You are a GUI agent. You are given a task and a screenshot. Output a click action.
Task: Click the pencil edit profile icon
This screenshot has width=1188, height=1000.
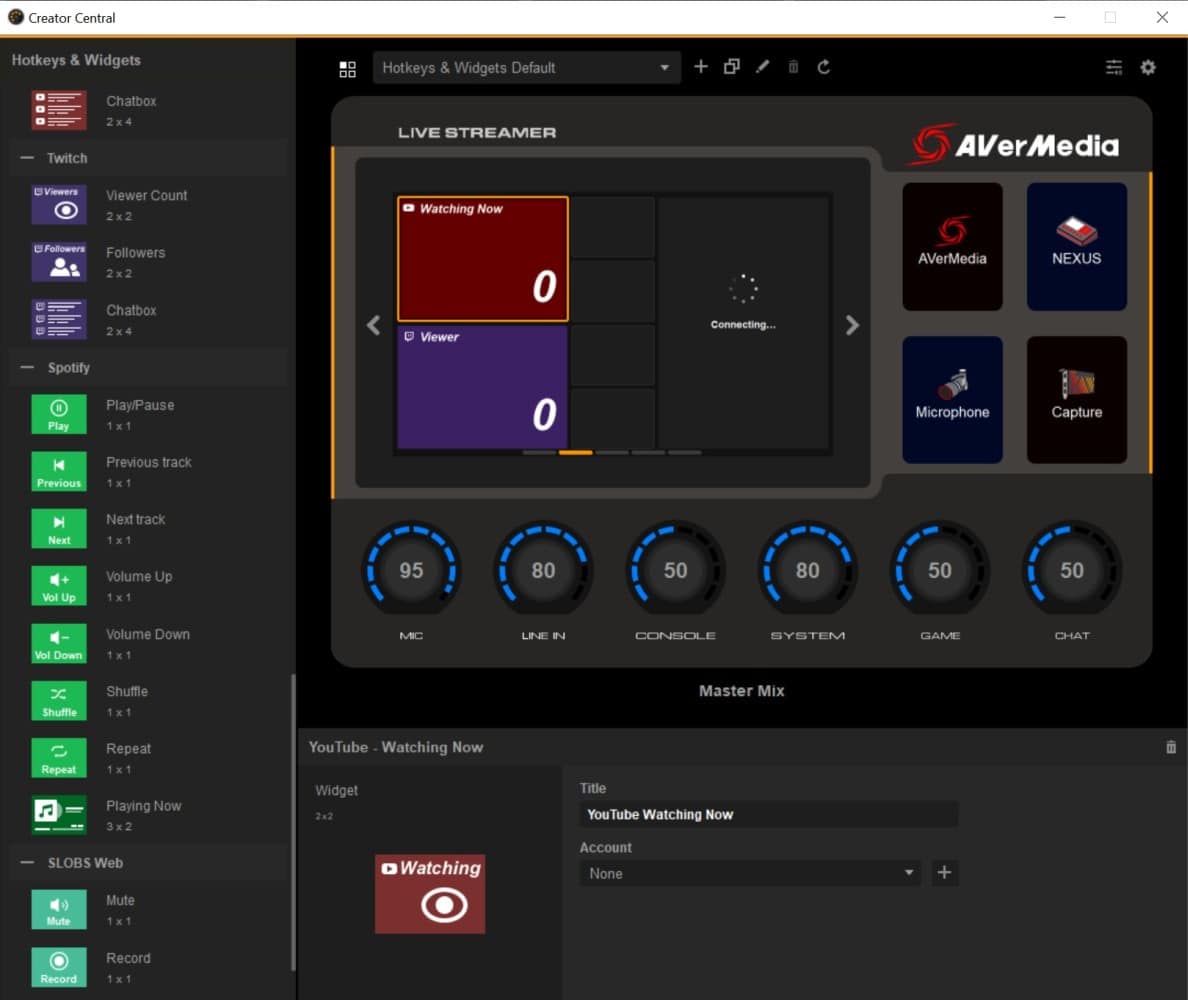point(763,67)
